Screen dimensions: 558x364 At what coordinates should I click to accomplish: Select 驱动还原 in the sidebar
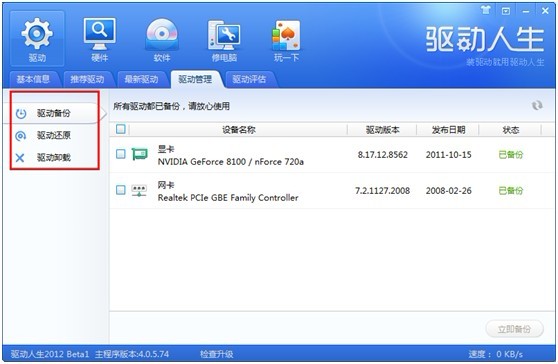pyautogui.click(x=53, y=136)
